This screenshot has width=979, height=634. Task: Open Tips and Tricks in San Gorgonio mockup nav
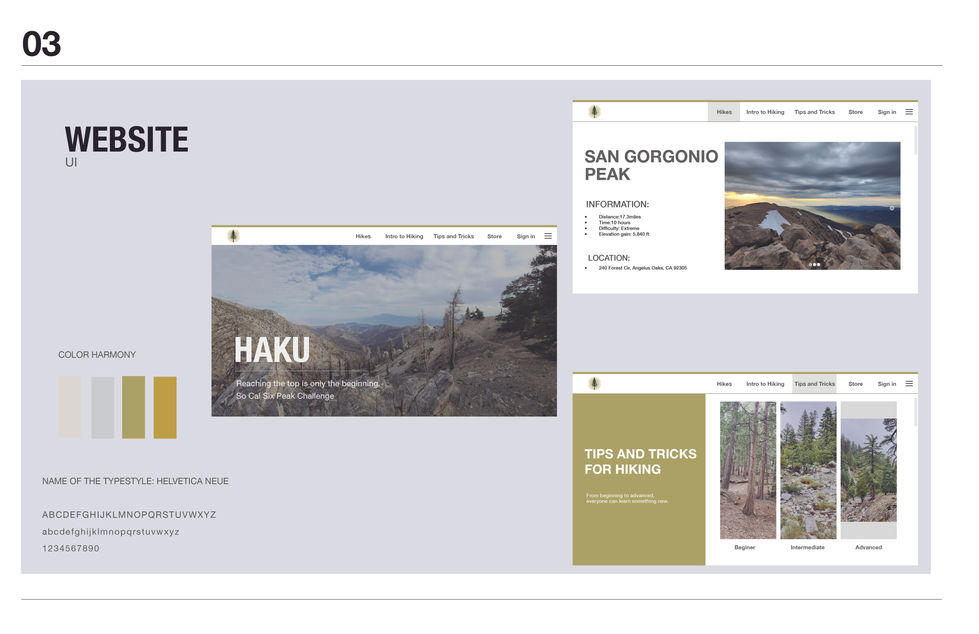click(815, 112)
